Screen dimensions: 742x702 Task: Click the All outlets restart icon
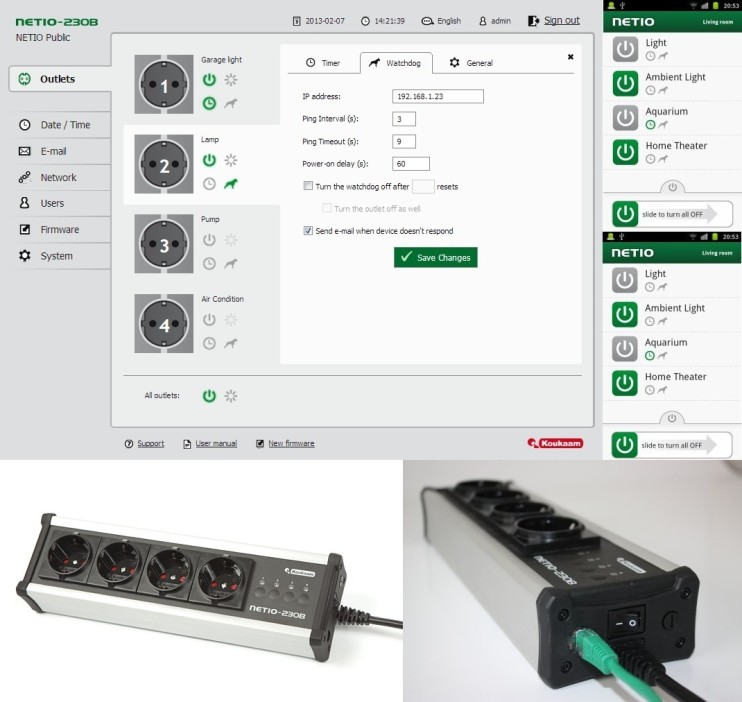click(x=231, y=396)
